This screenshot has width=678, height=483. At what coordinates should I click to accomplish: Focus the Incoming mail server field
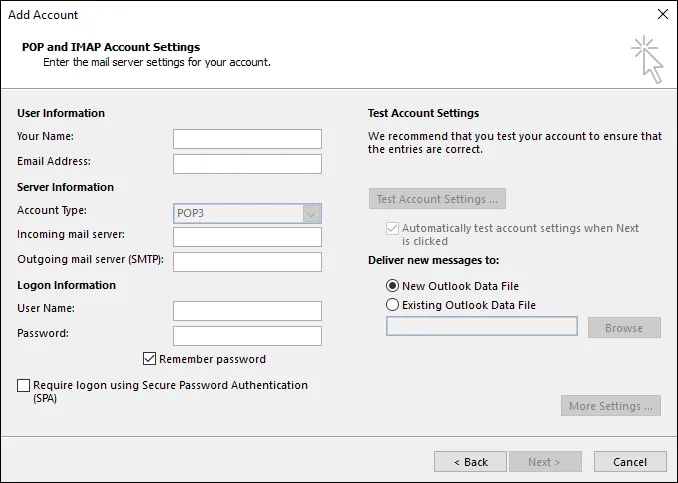pyautogui.click(x=247, y=237)
